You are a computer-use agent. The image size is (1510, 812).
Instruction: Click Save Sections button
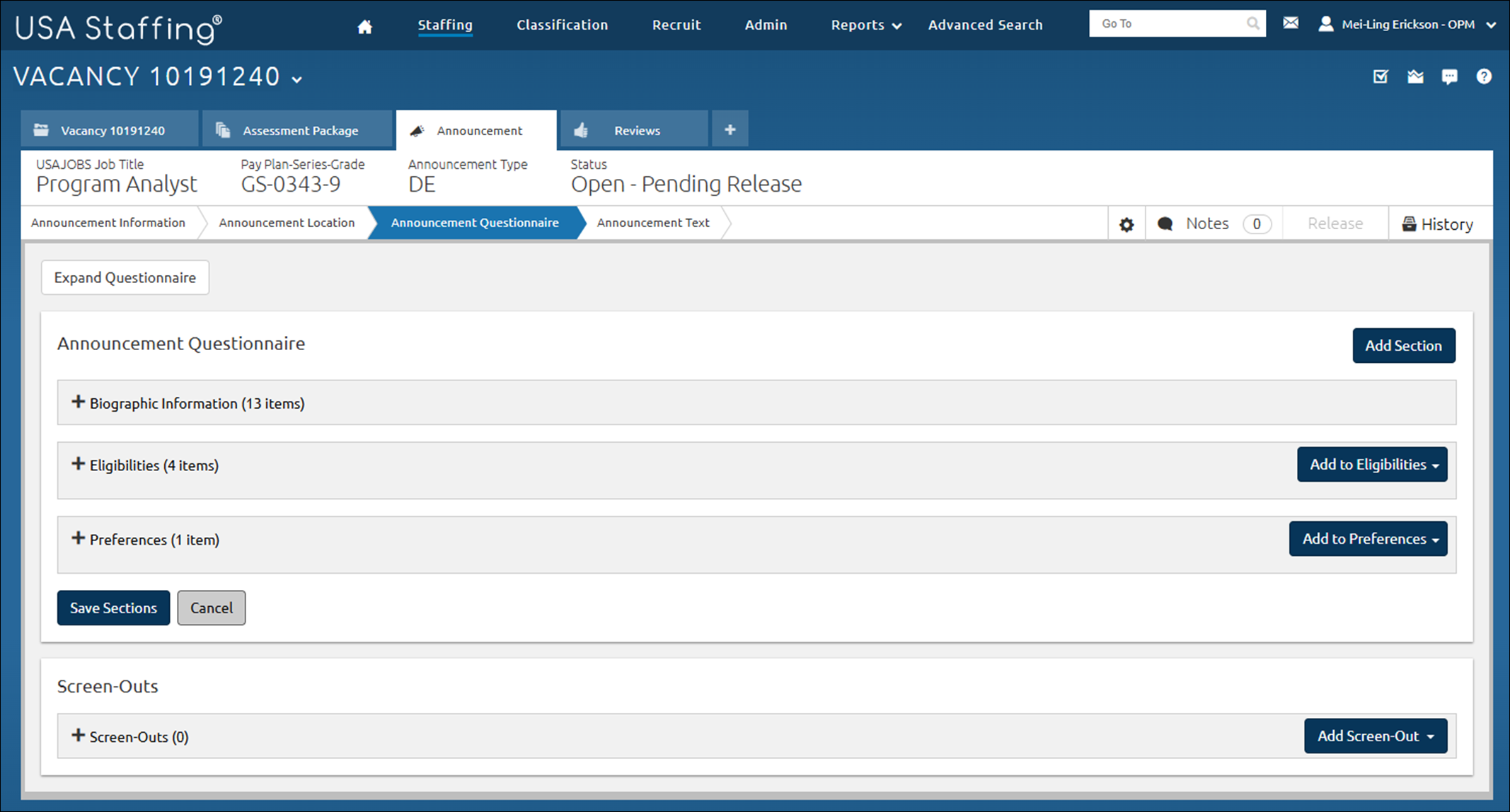click(113, 608)
